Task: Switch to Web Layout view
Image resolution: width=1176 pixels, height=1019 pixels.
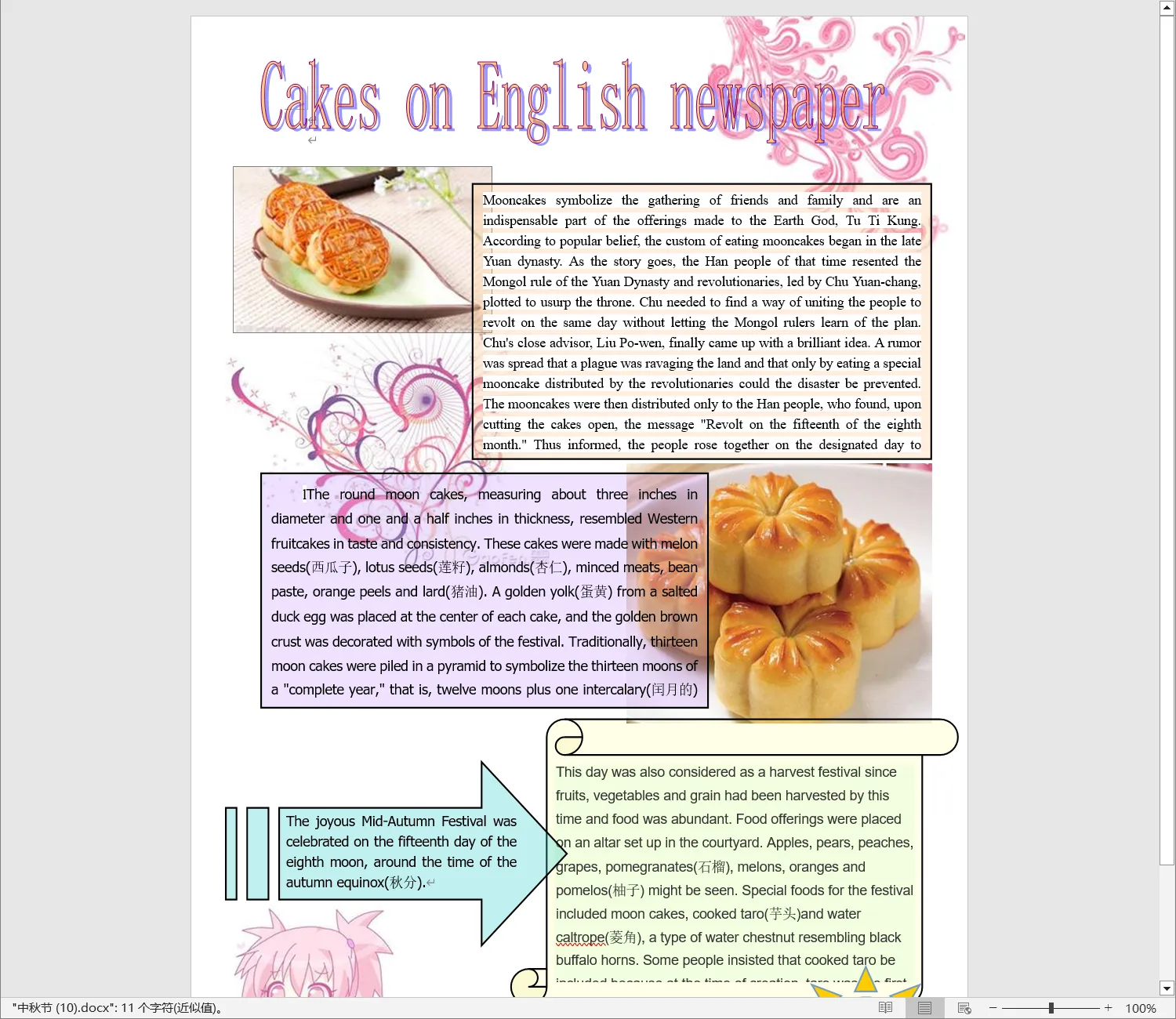Action: point(964,1008)
